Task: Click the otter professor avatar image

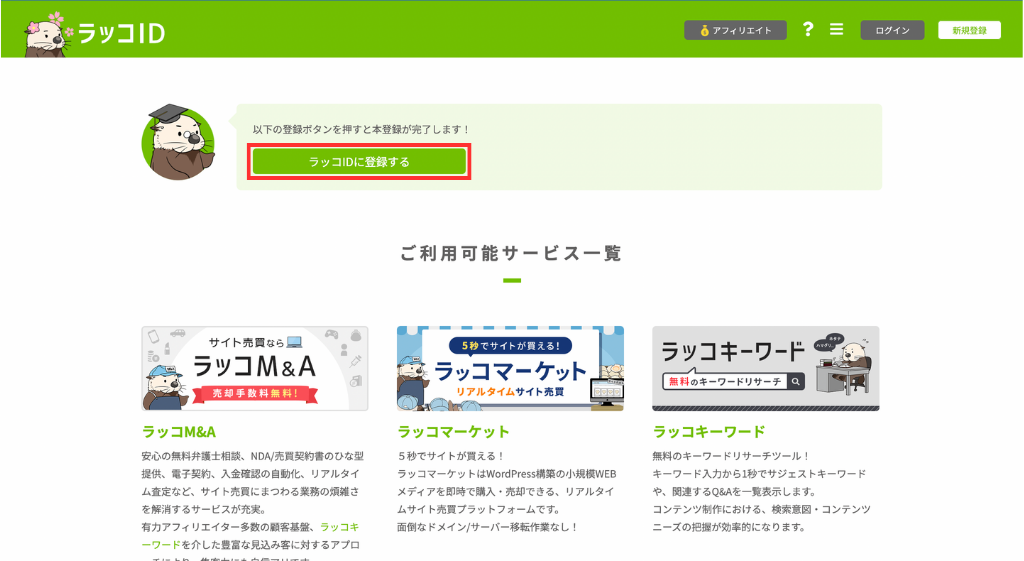Action: (x=178, y=142)
